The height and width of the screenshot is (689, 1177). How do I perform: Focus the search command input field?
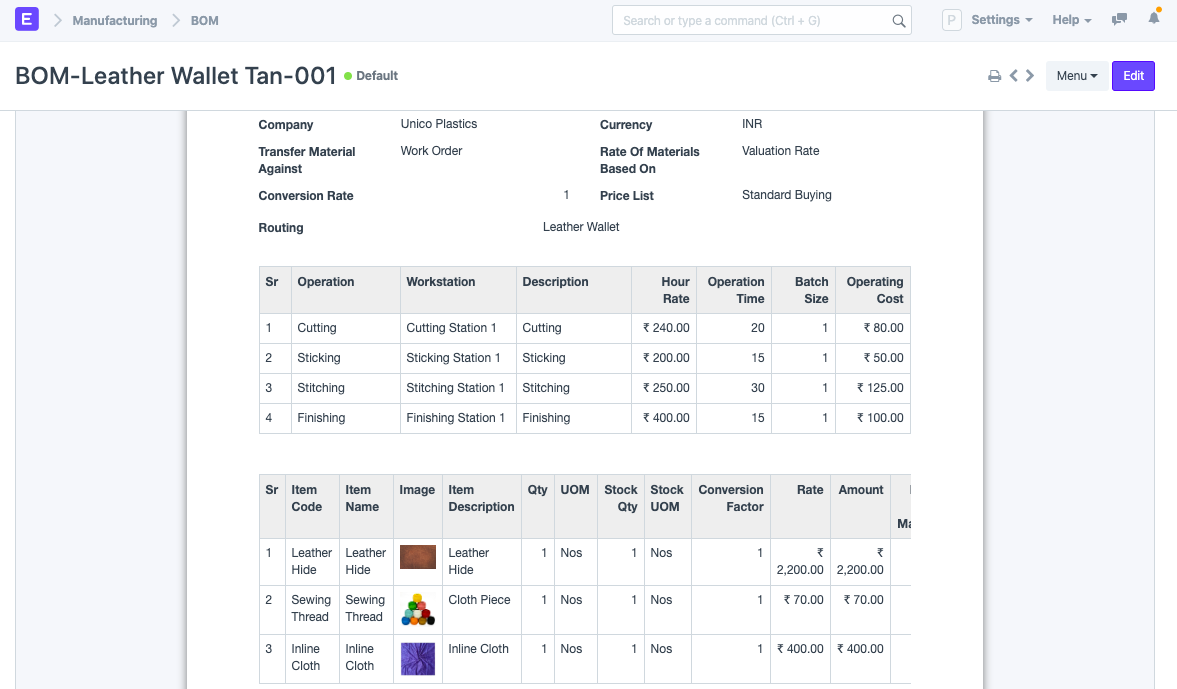(x=753, y=20)
